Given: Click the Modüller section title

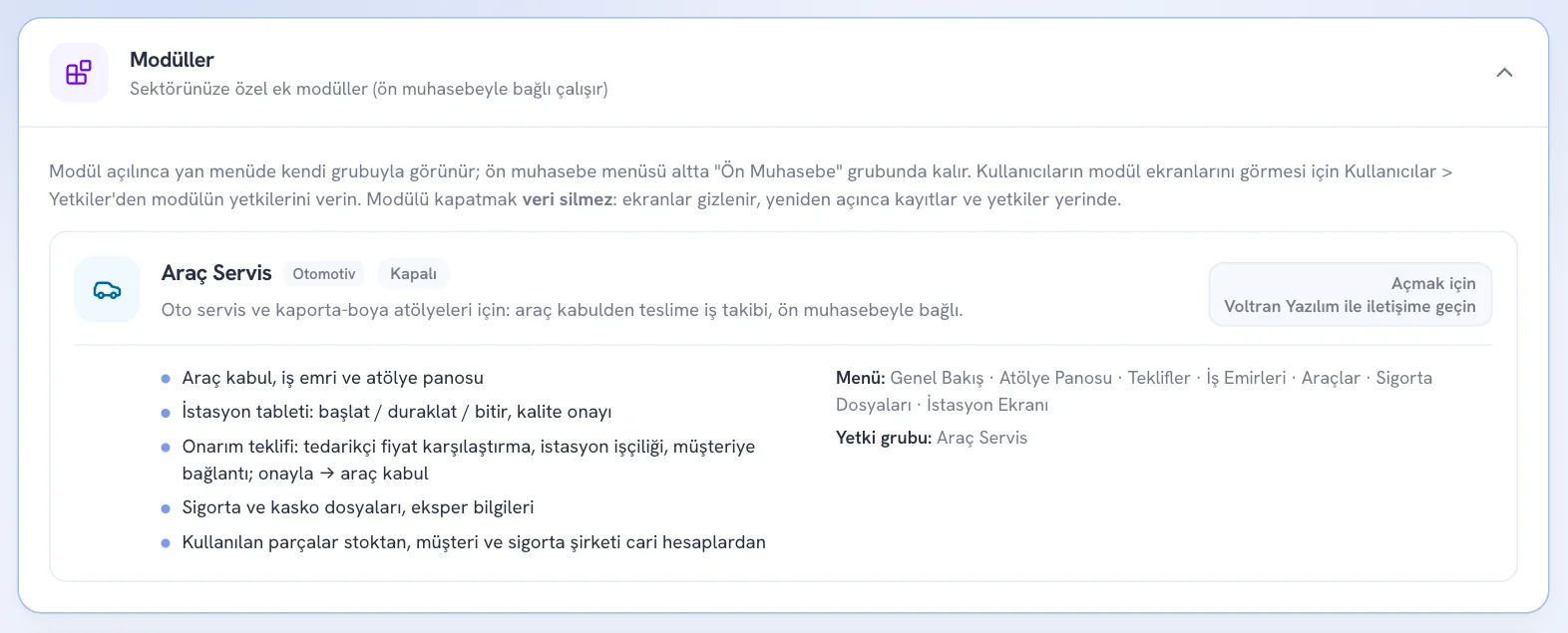Looking at the screenshot, I should (x=172, y=60).
